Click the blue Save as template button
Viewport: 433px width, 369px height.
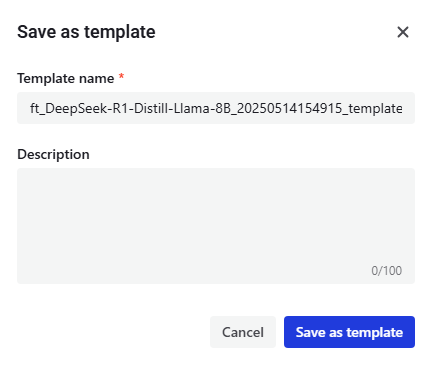coord(349,332)
